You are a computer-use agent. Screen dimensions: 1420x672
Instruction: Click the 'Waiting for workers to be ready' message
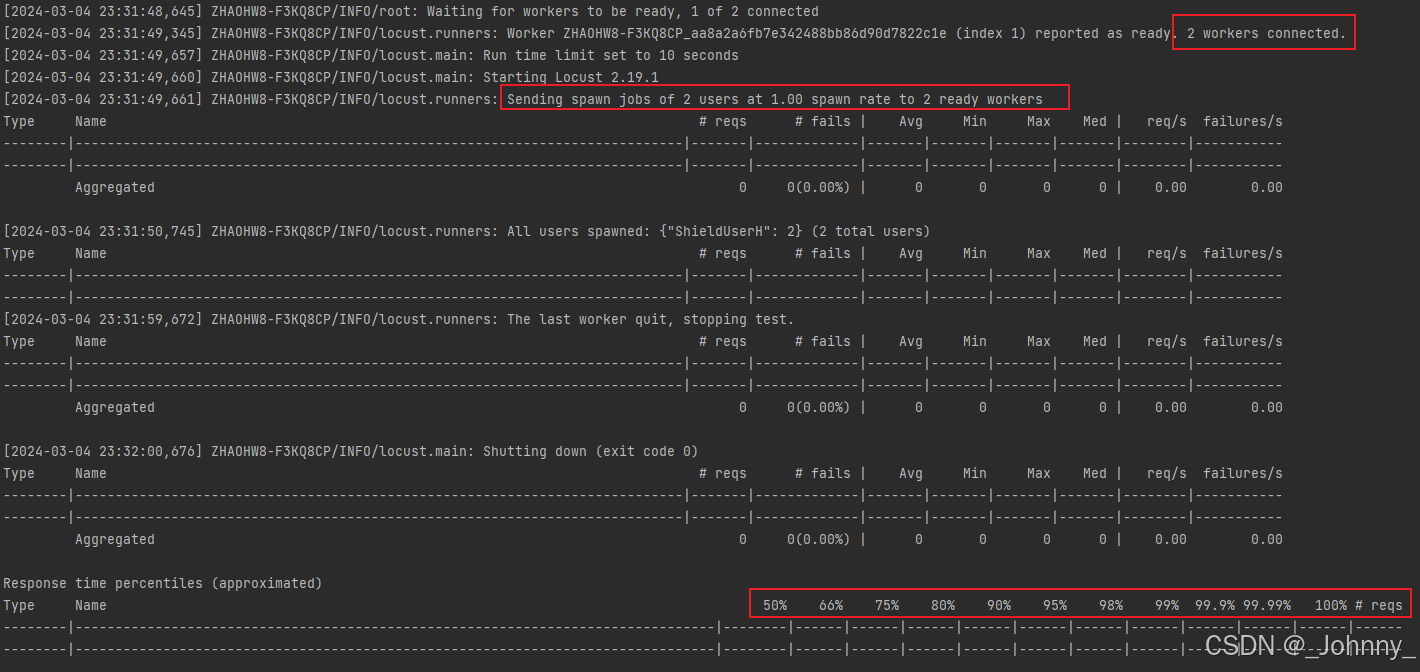(x=622, y=11)
